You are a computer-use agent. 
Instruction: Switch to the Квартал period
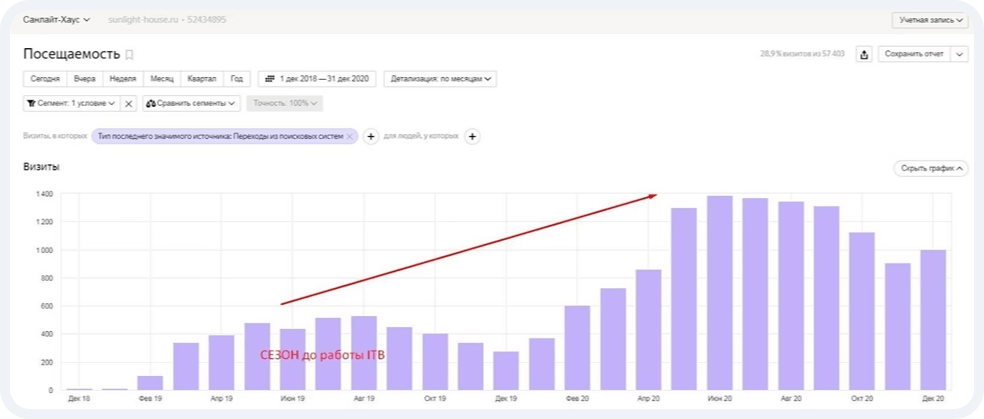click(x=202, y=79)
